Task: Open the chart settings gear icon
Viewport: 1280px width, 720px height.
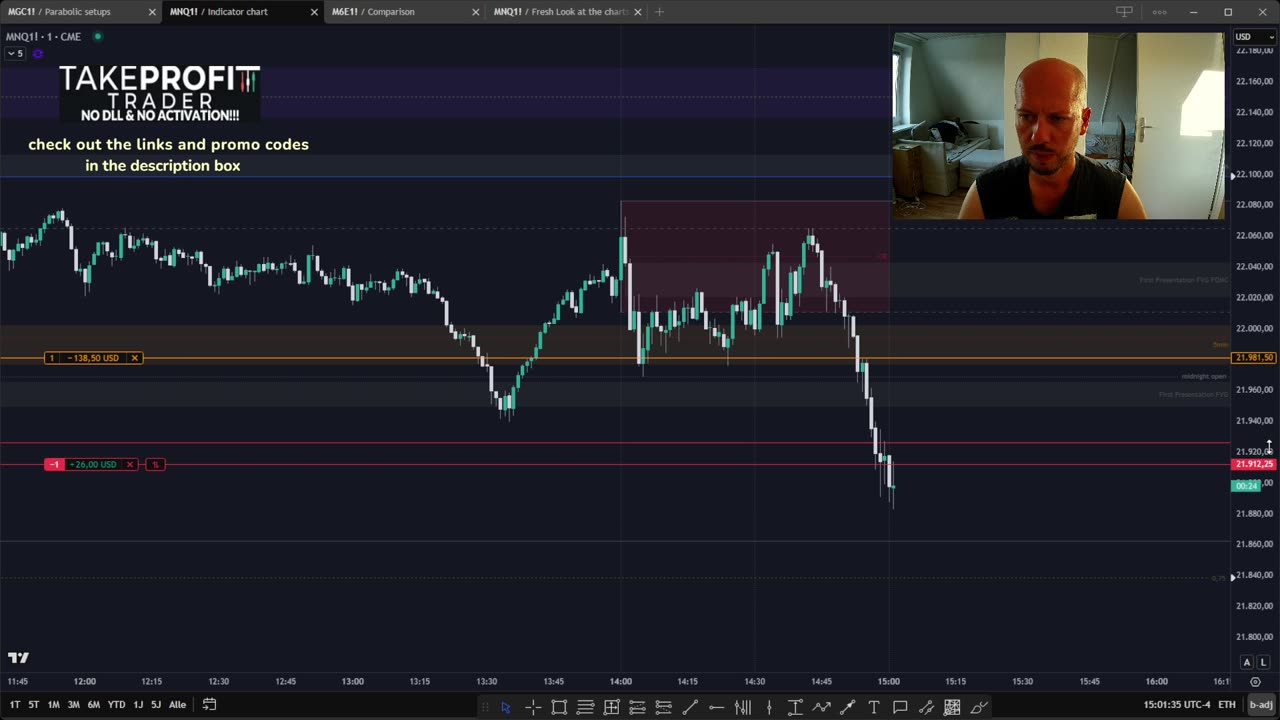Action: coord(1255,681)
